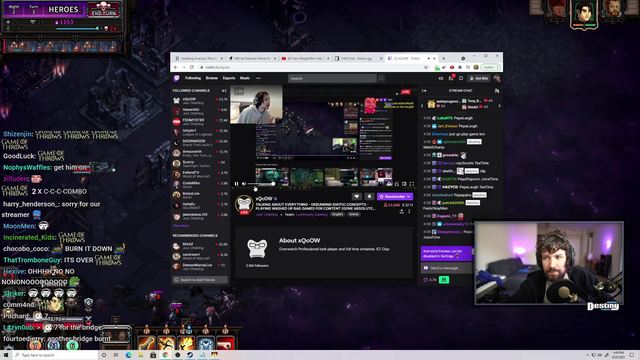Click the heart Follow button for xQcOW

click(x=356, y=196)
